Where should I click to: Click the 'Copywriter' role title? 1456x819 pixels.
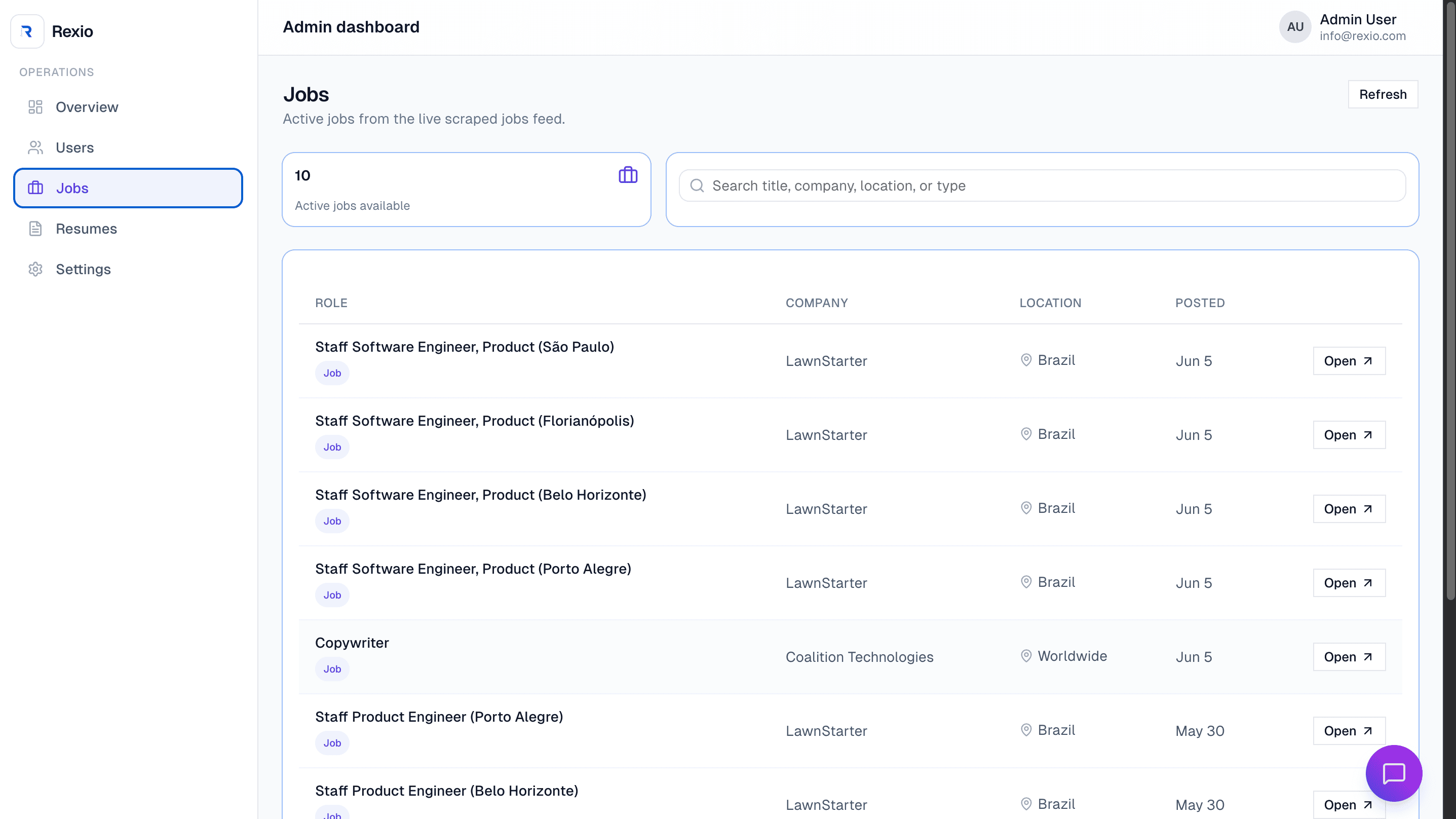(x=352, y=643)
